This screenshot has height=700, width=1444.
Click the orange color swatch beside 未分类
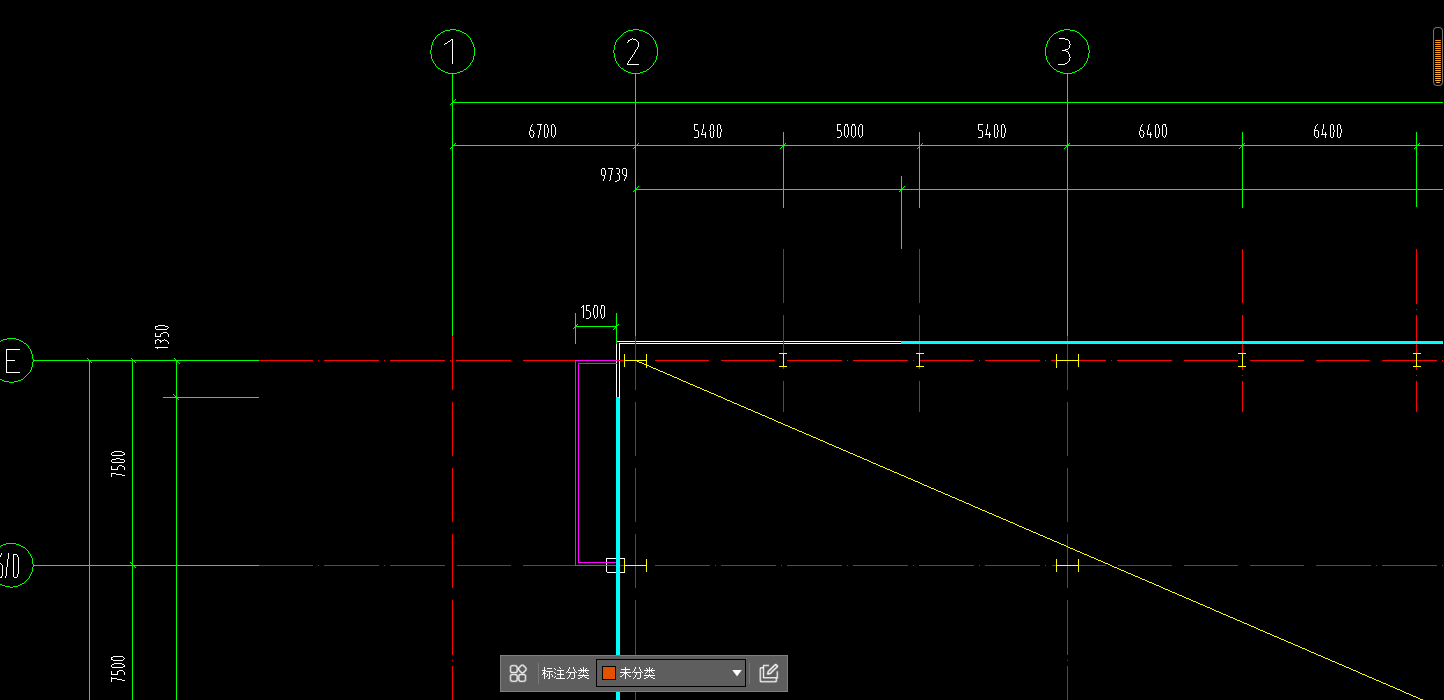click(x=608, y=673)
